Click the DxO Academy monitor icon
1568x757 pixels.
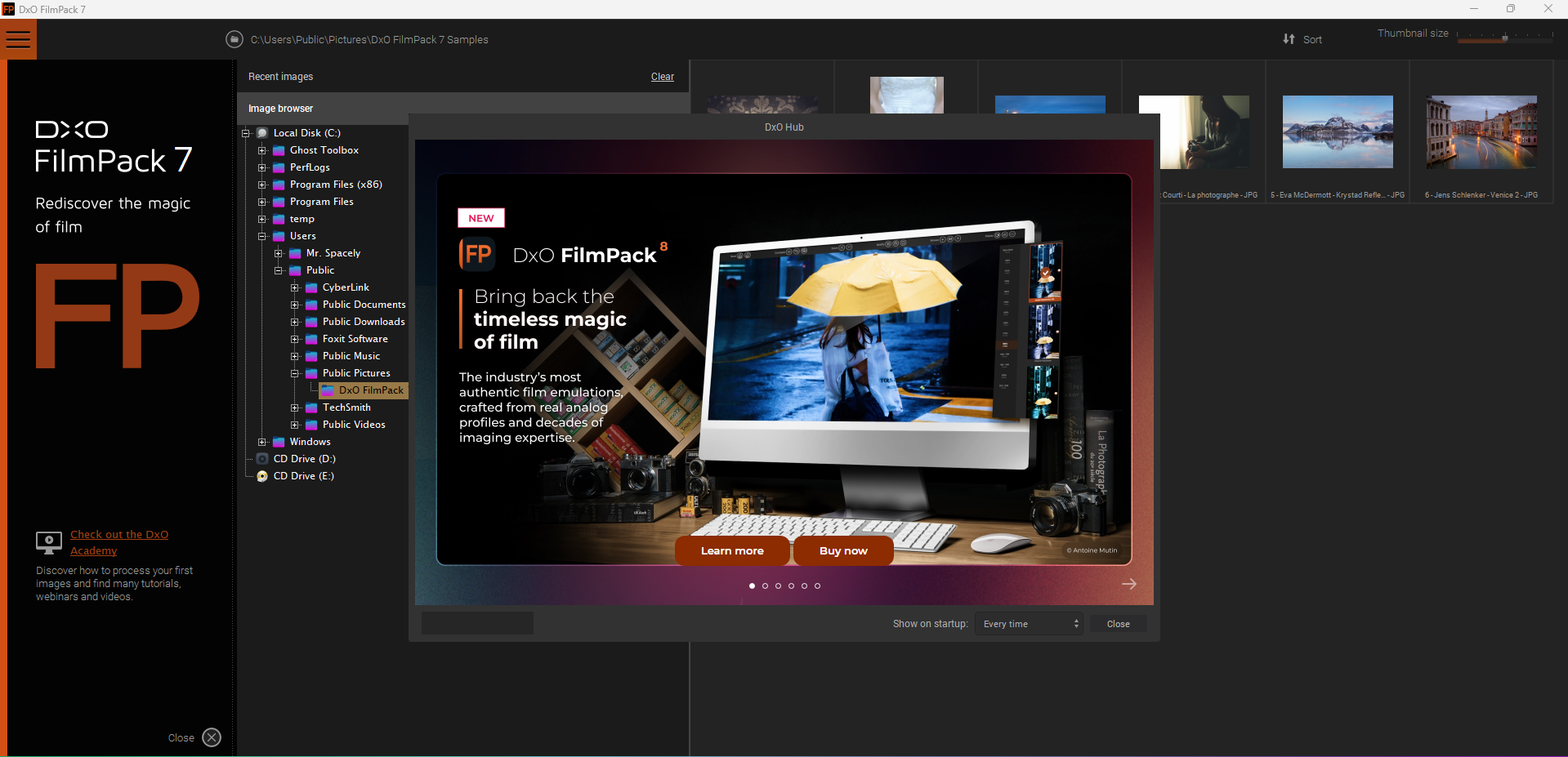point(49,542)
